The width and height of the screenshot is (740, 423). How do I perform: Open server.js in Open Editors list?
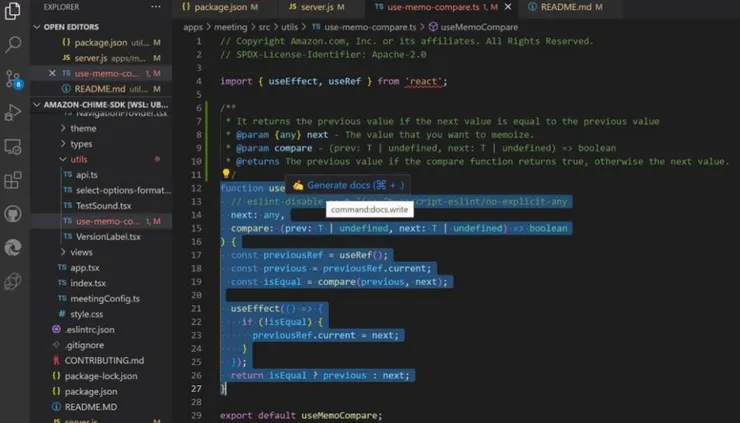(x=101, y=58)
